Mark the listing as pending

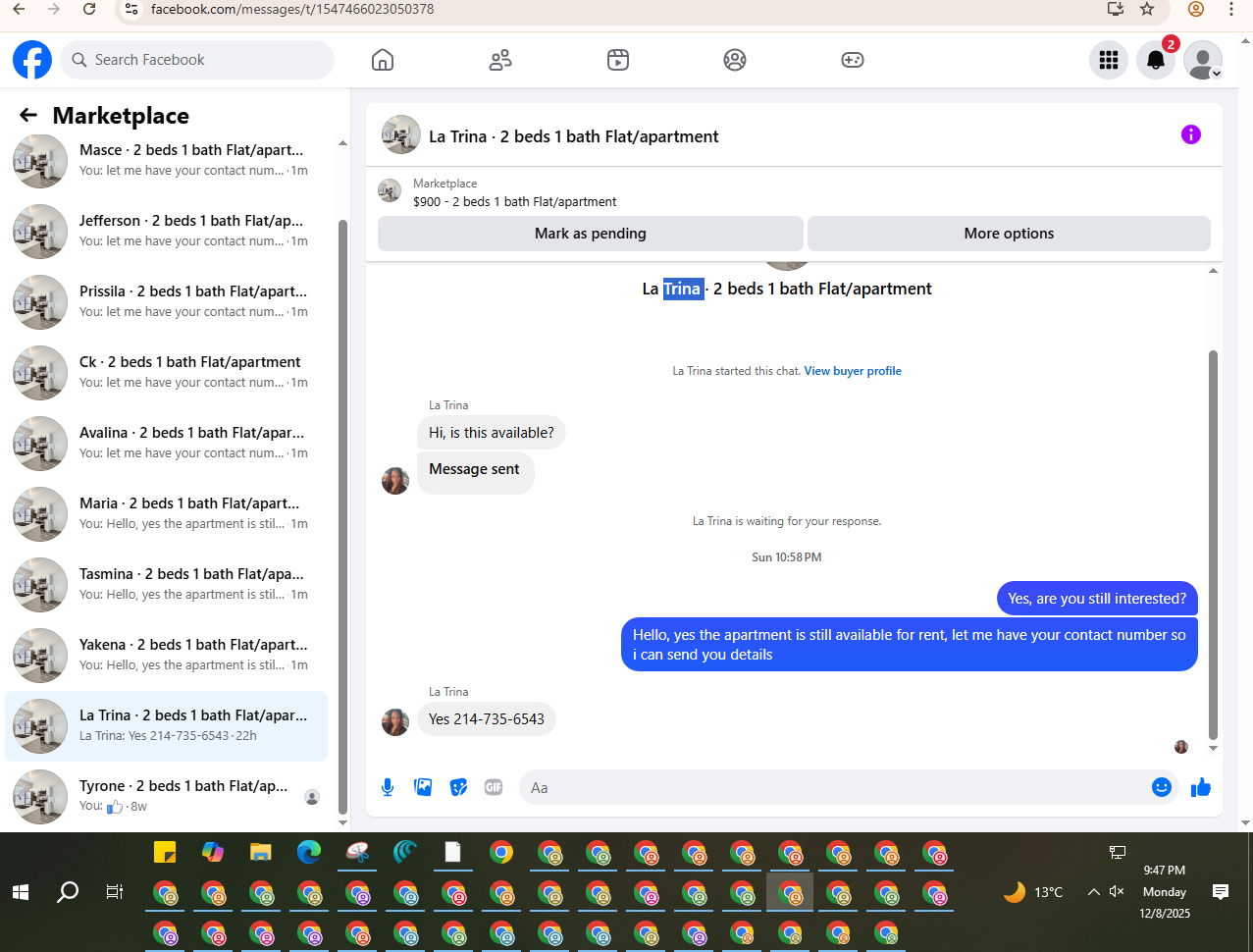click(x=591, y=234)
